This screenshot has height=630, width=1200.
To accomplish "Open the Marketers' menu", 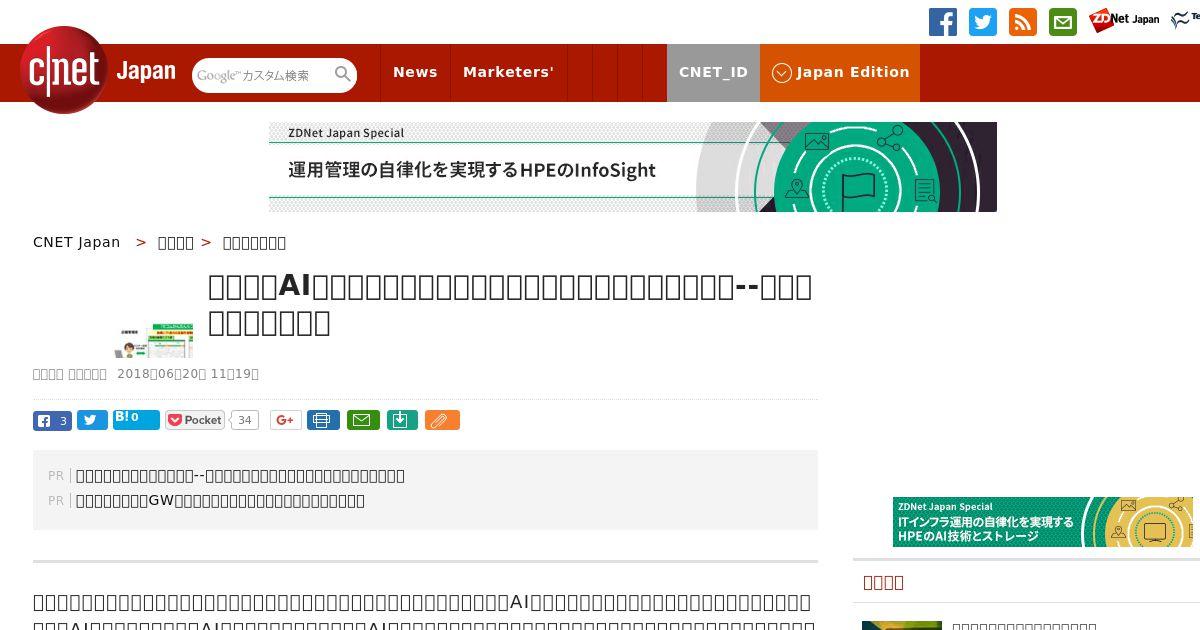I will (508, 72).
